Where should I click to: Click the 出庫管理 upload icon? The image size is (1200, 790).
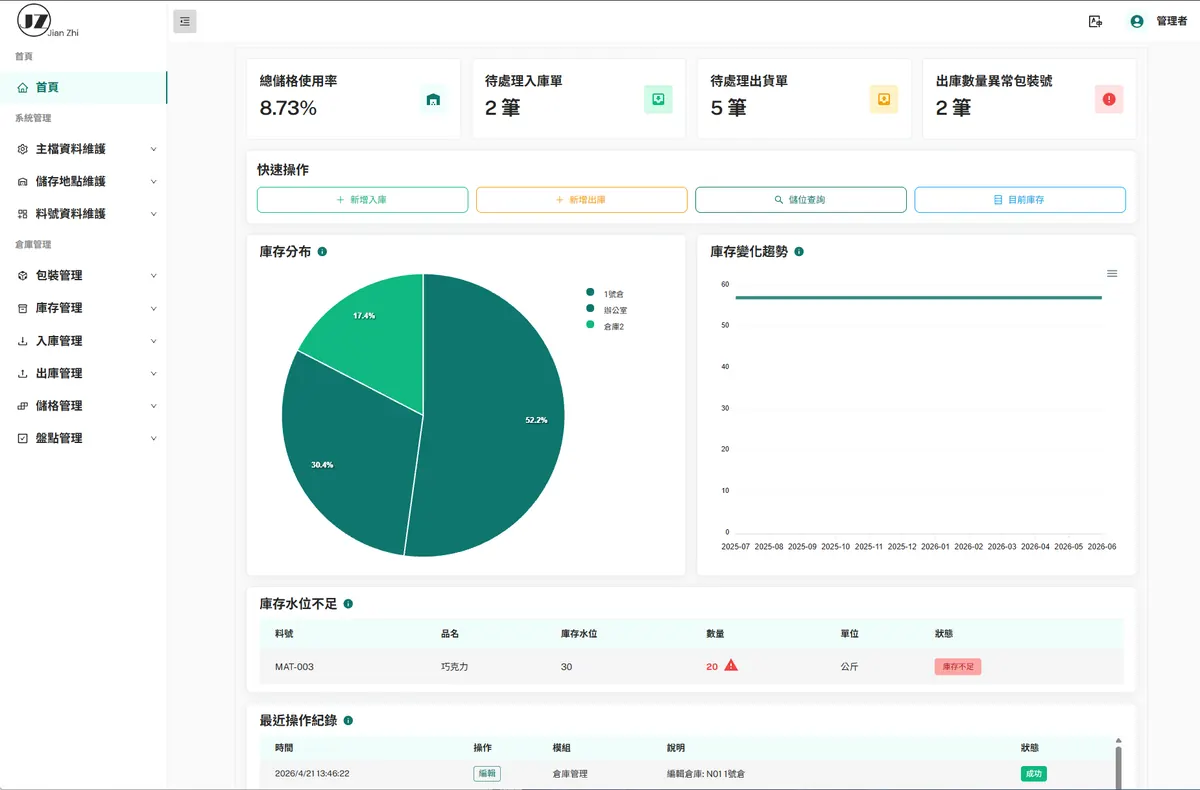23,373
